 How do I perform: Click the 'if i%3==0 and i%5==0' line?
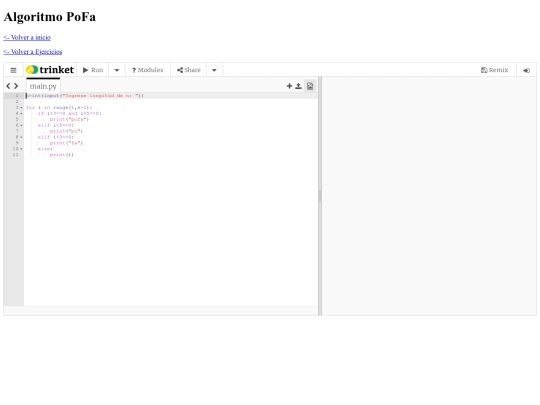point(70,114)
